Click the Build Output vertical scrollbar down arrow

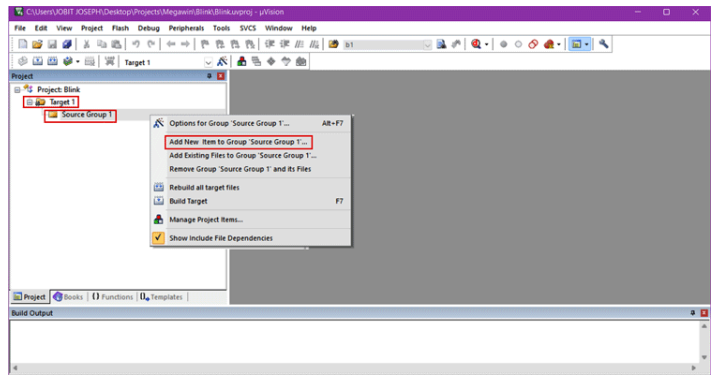(x=704, y=357)
